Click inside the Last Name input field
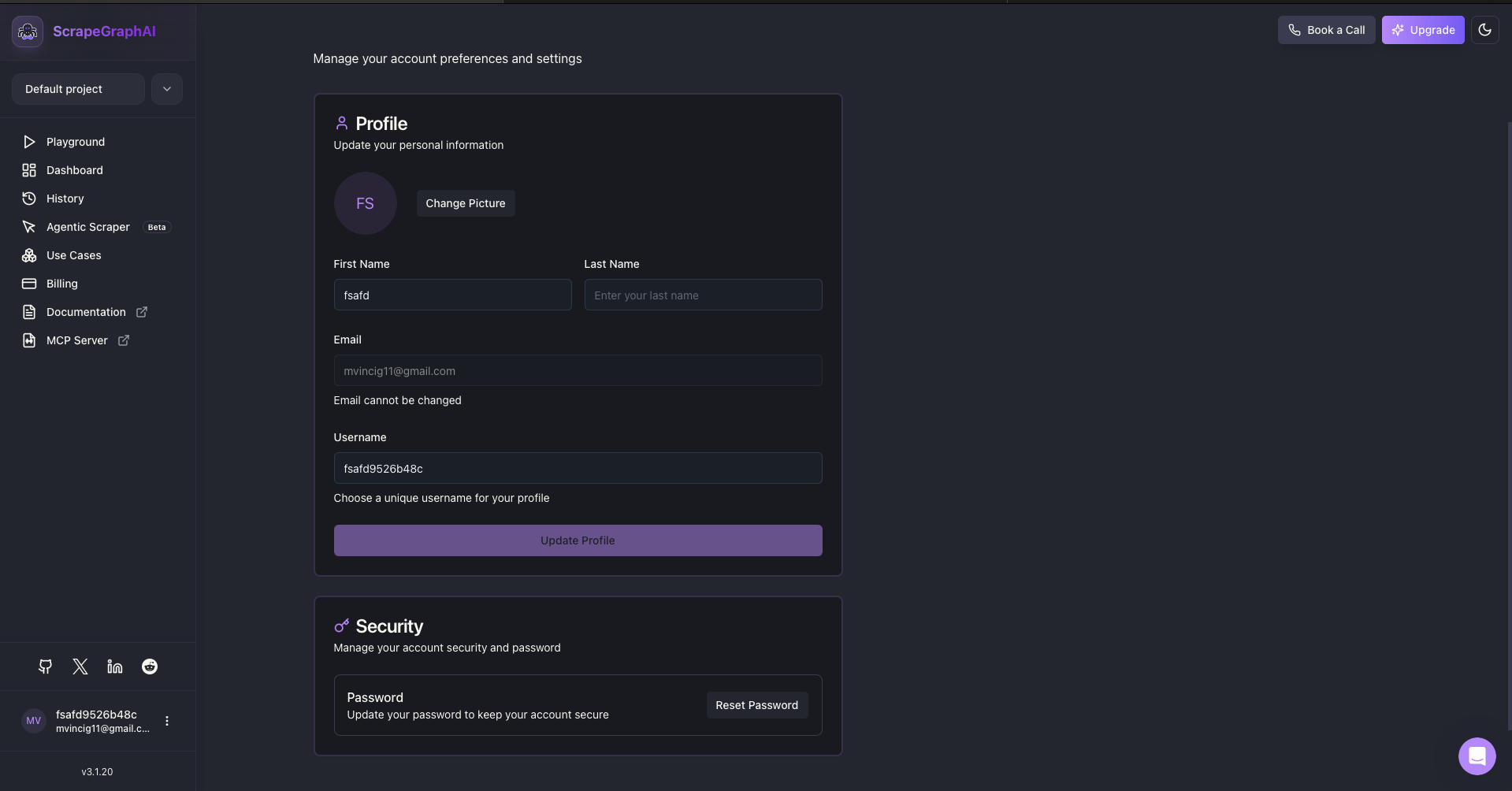1512x791 pixels. pos(702,295)
